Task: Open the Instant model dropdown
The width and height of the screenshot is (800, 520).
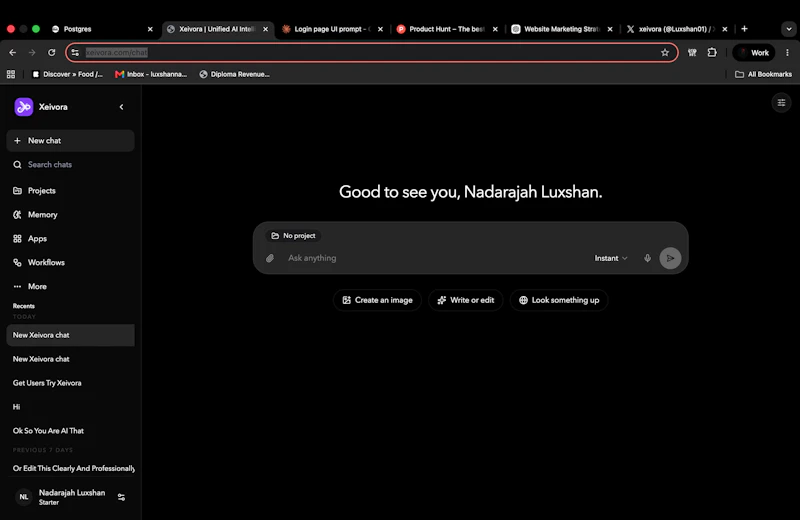Action: [x=611, y=258]
